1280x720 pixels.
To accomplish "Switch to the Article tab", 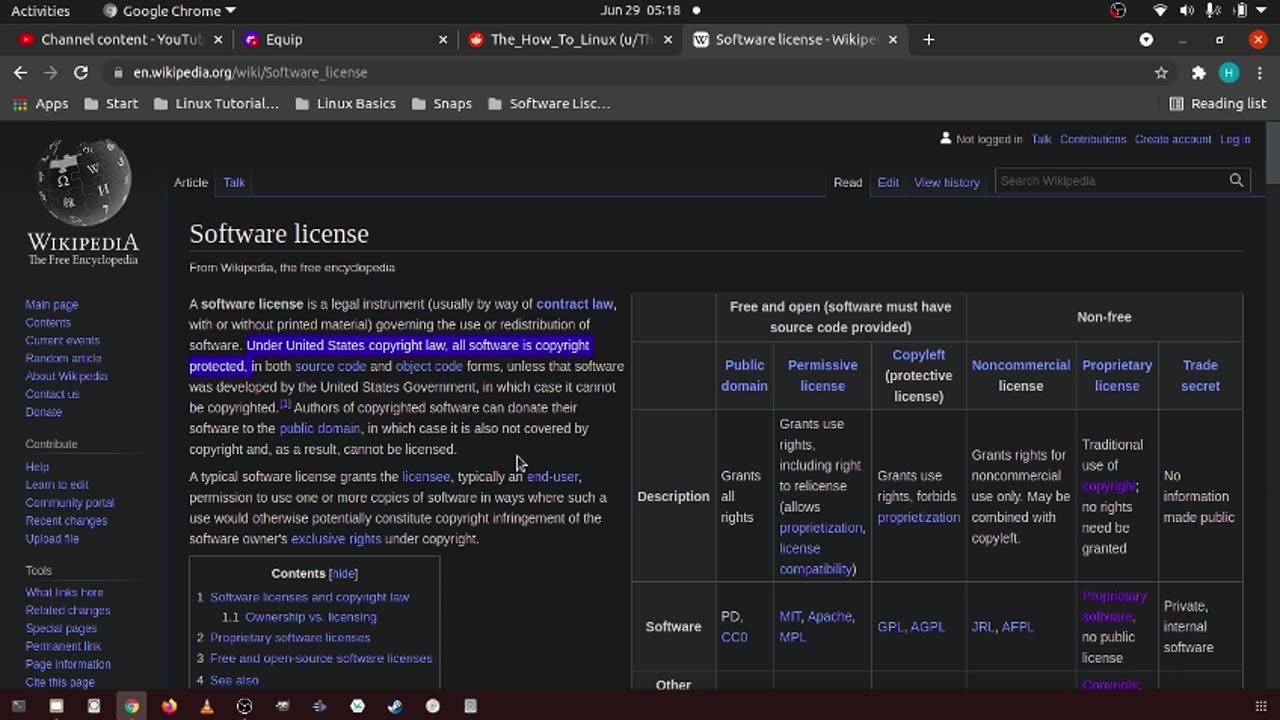I will (x=191, y=182).
